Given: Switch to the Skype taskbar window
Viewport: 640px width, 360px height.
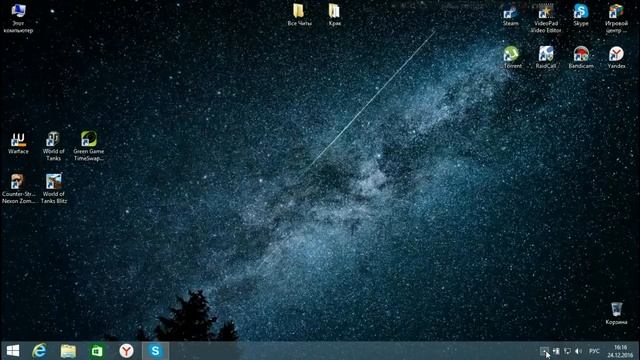Looking at the screenshot, I should [155, 351].
